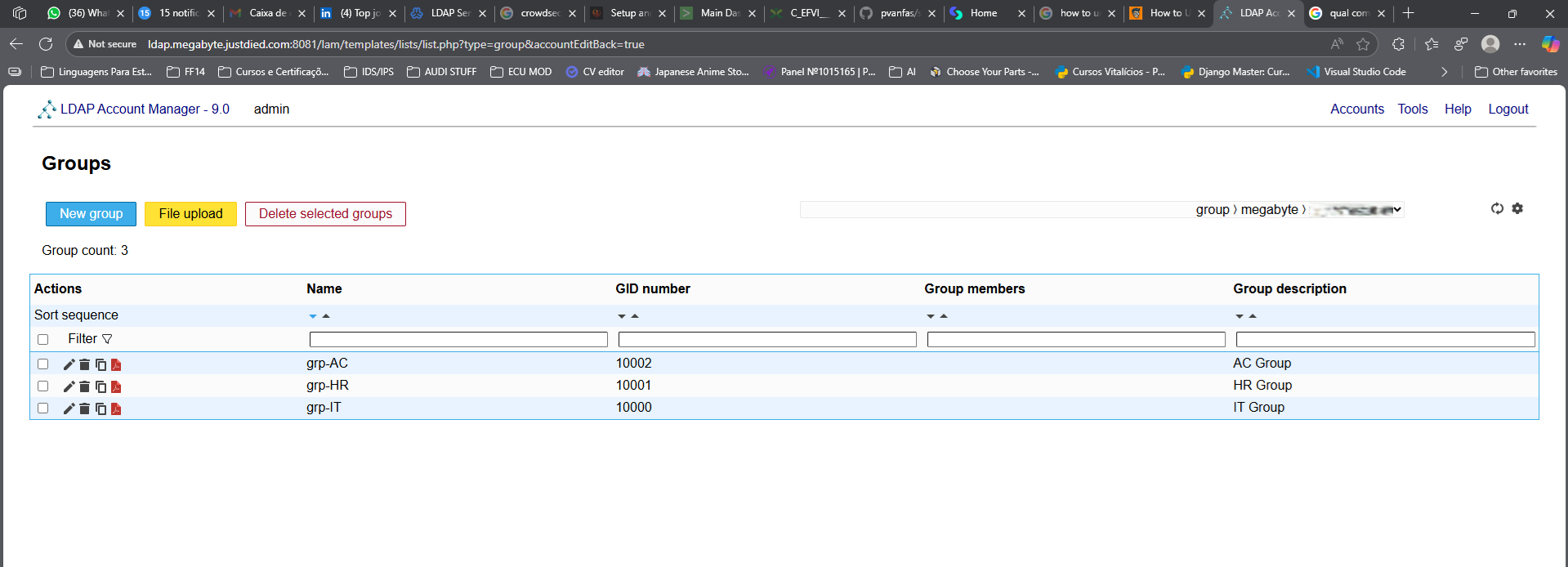Open list settings with the gear icon
1568x567 pixels.
point(1517,209)
